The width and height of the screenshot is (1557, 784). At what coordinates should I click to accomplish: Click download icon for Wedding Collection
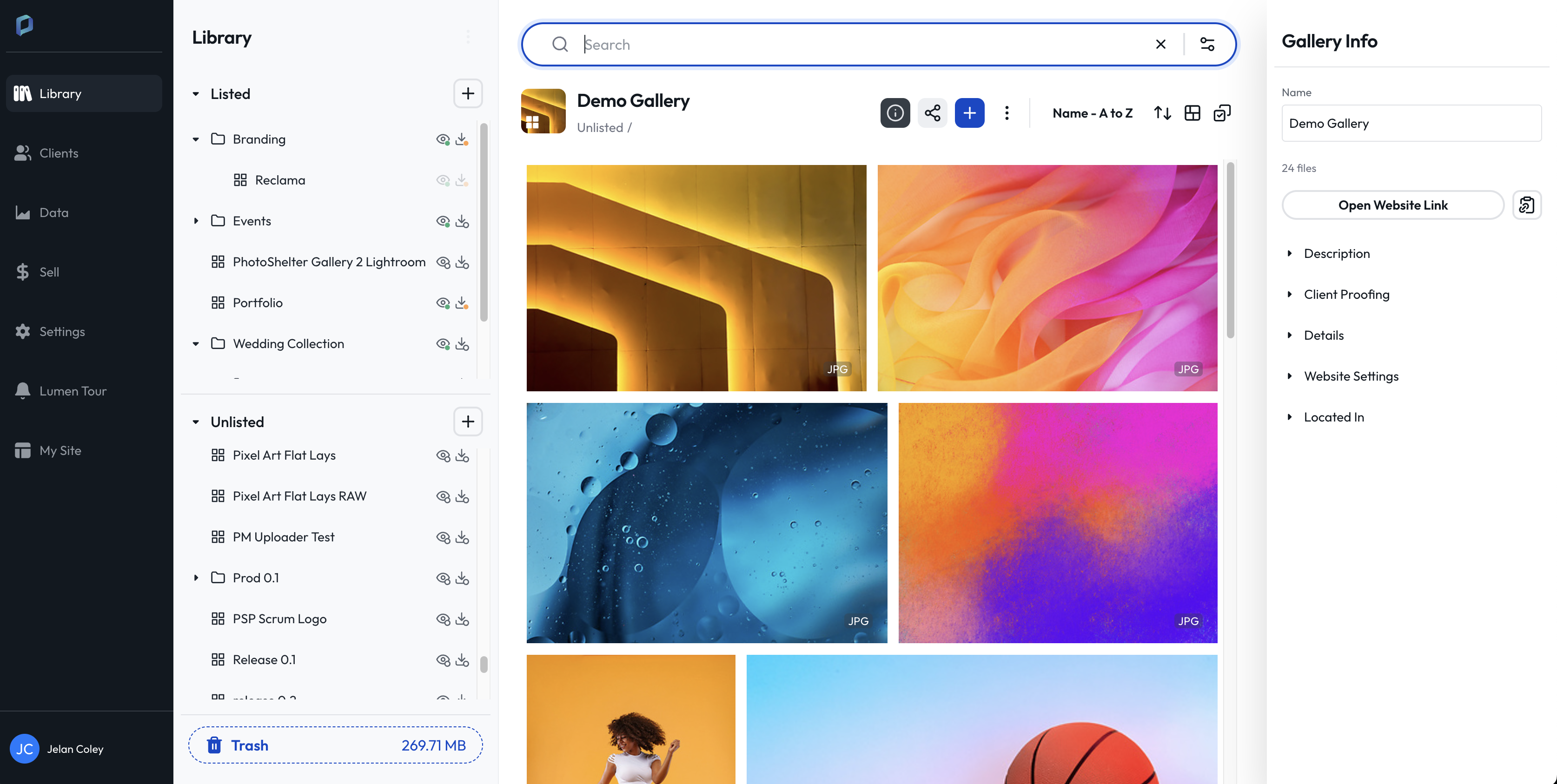(x=462, y=344)
